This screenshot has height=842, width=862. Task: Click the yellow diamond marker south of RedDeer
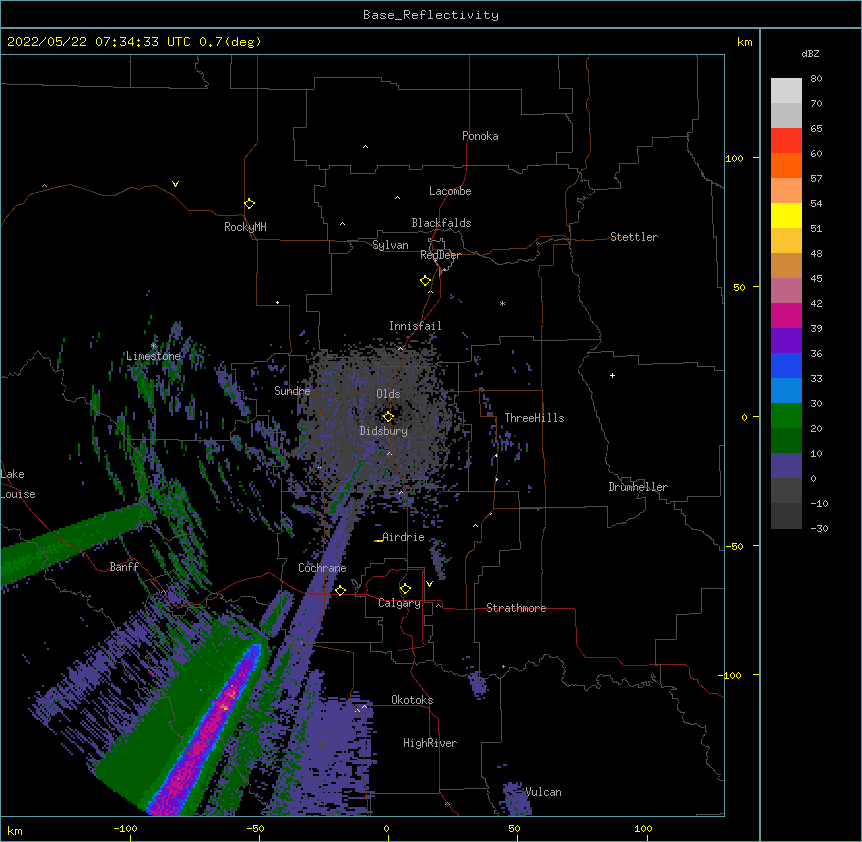point(426,281)
